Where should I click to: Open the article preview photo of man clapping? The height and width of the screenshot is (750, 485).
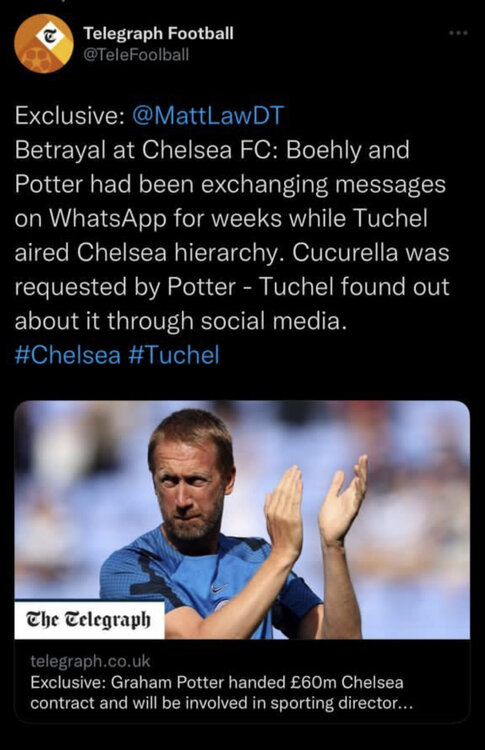(242, 520)
